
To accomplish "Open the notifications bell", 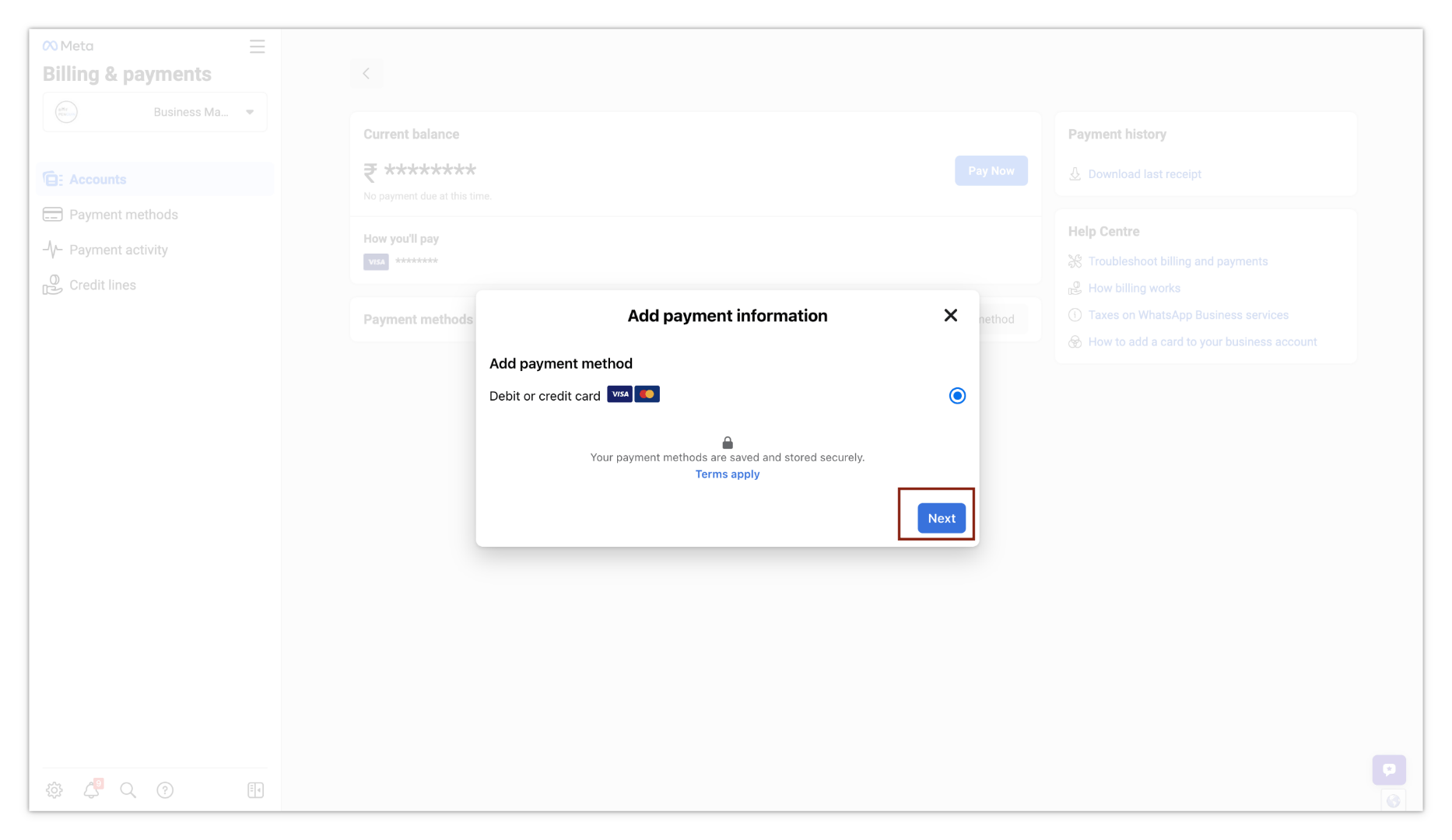I will click(x=92, y=789).
